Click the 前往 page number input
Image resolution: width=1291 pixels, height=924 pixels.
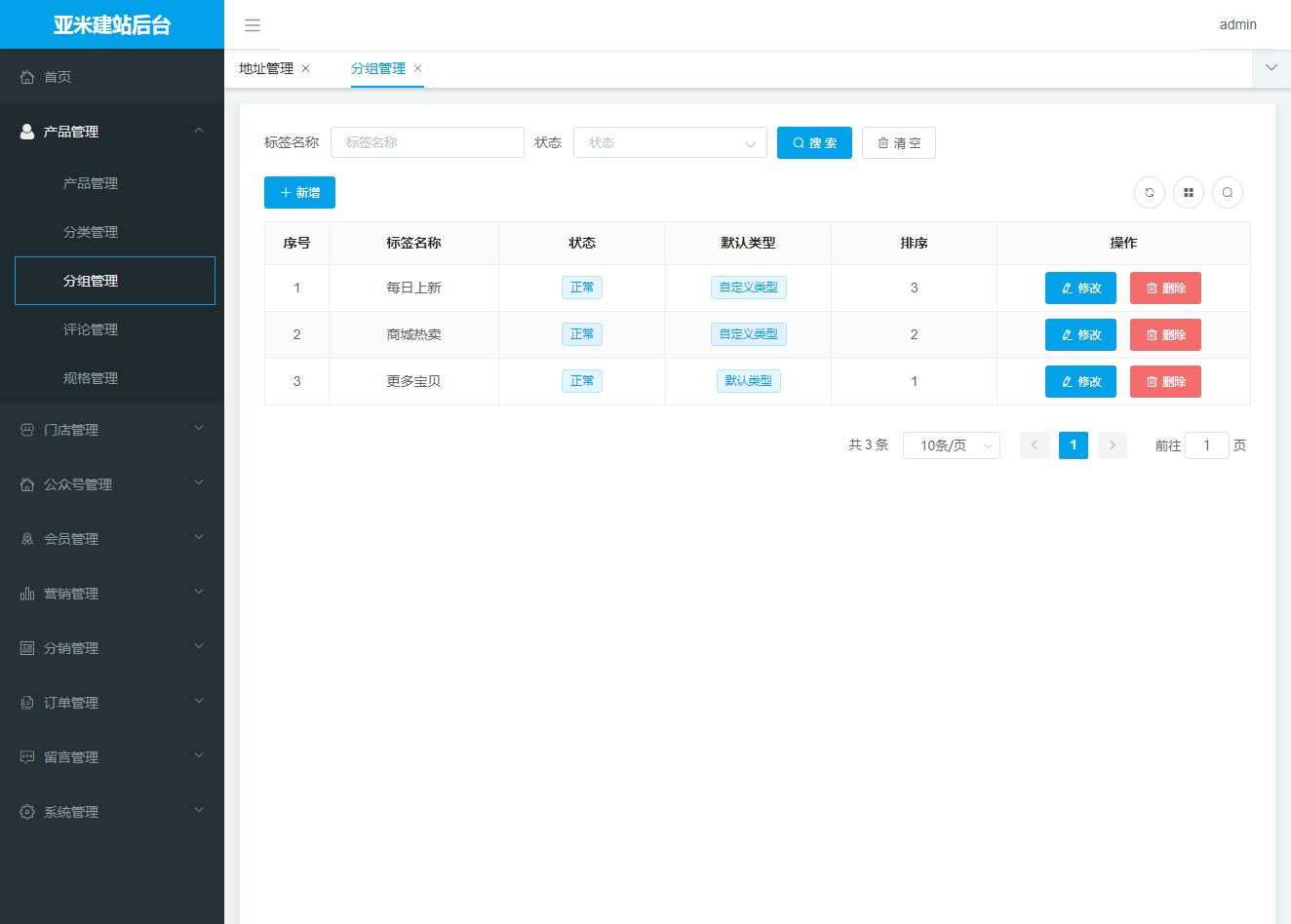coord(1206,445)
